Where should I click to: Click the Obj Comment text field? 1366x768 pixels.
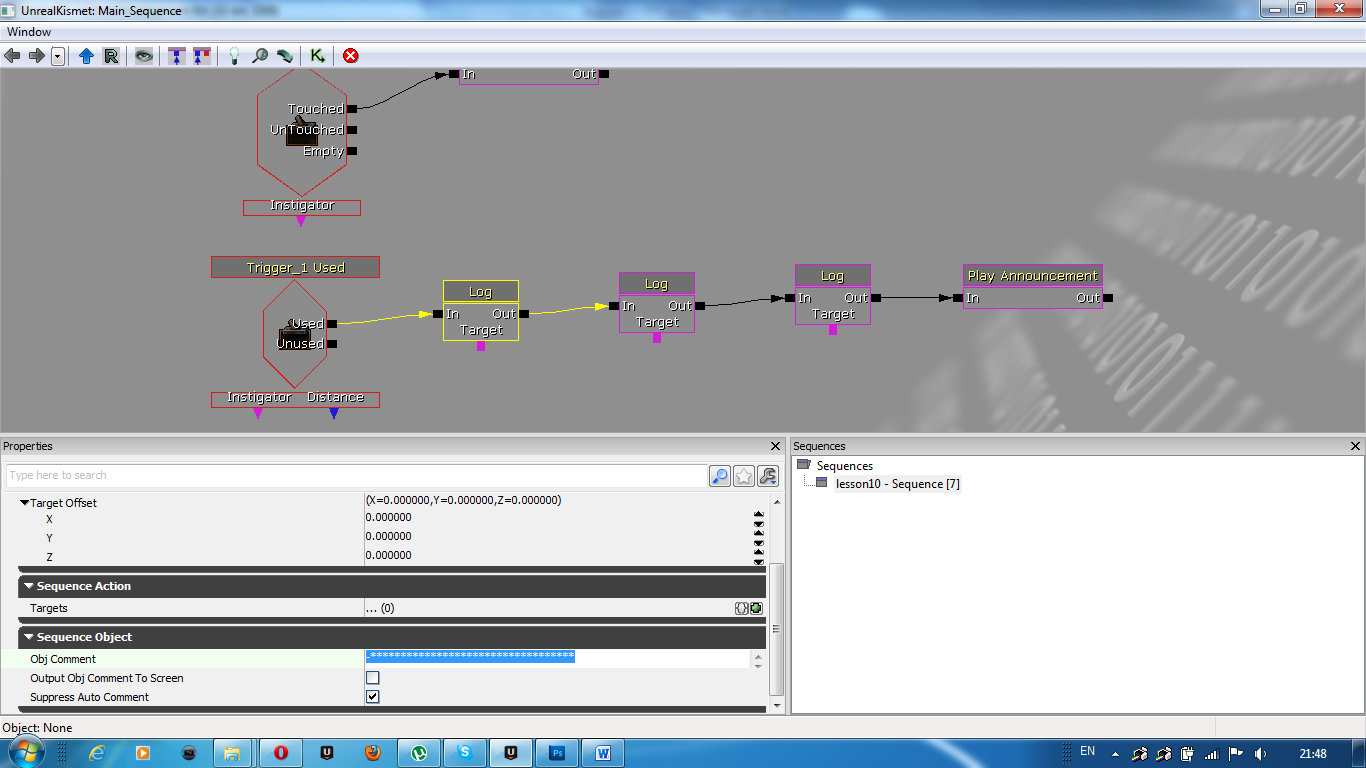pos(557,658)
